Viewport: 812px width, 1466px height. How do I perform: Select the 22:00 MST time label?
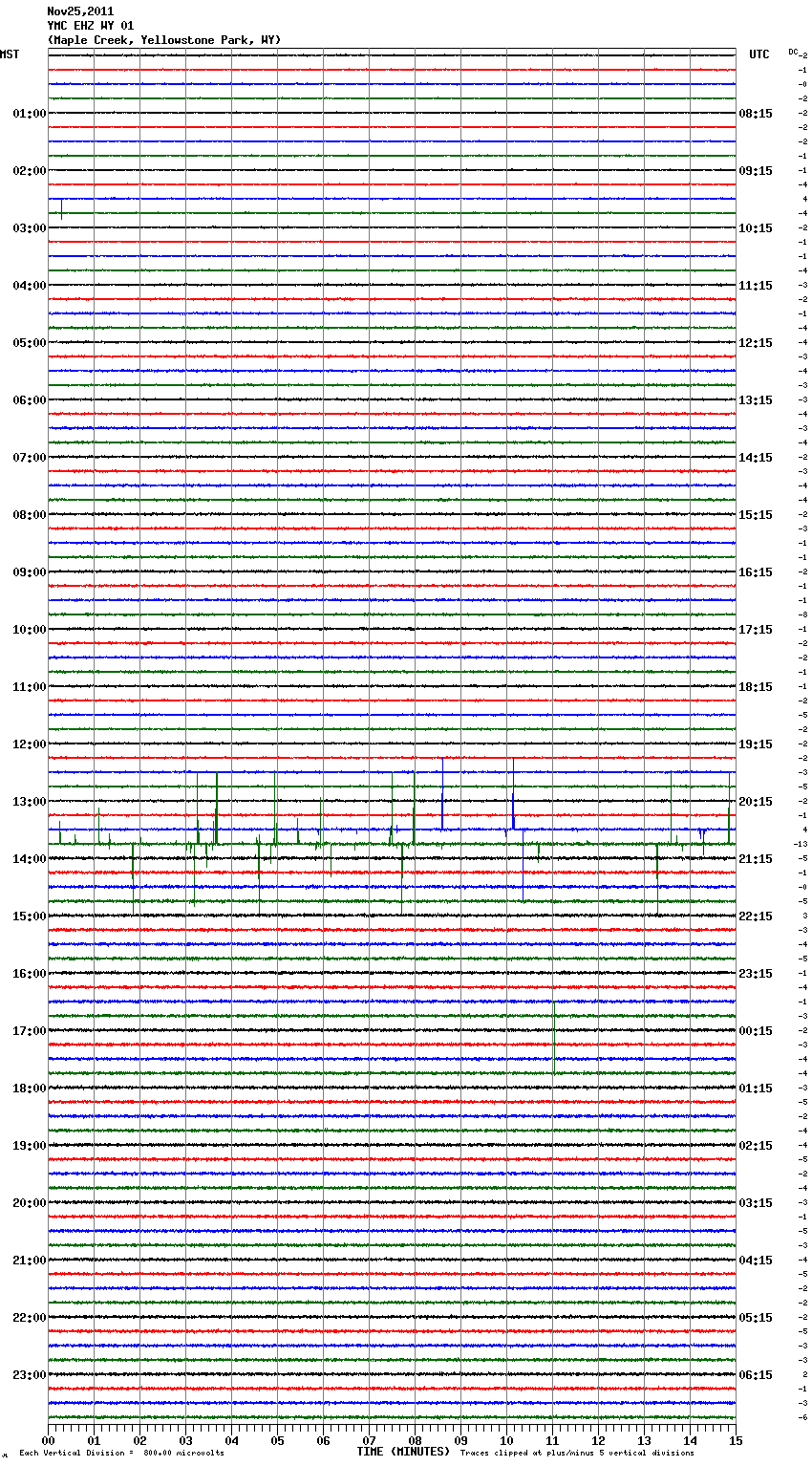(29, 1318)
